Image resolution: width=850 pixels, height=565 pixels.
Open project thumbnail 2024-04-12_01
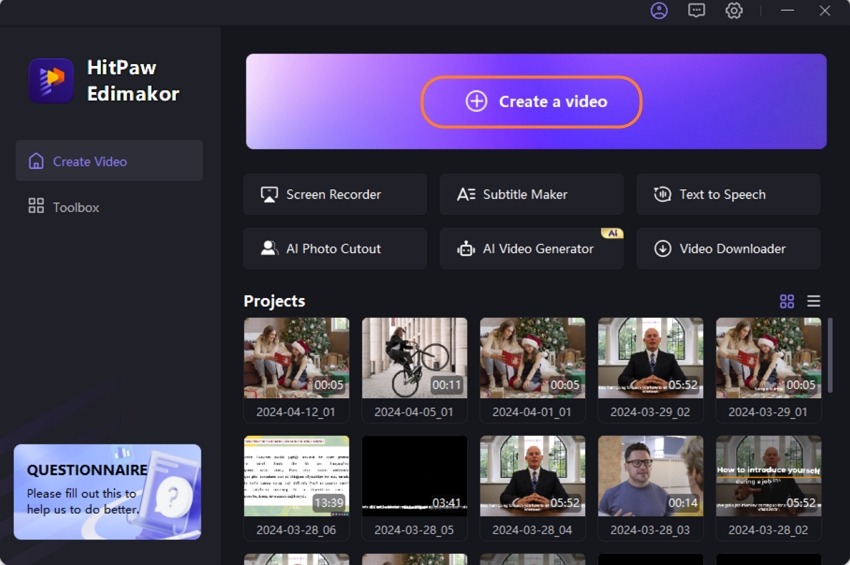[297, 358]
